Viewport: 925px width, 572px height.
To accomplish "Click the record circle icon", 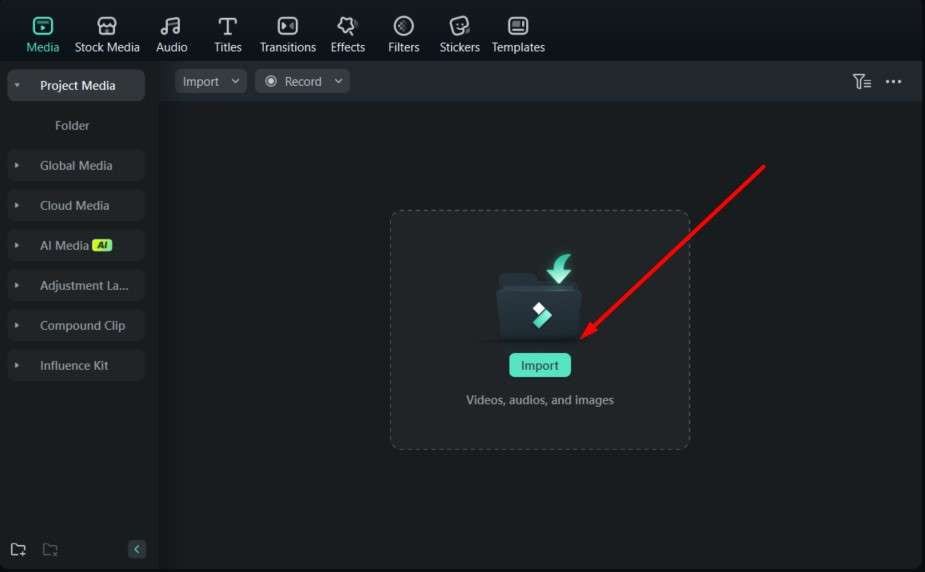I will [x=271, y=81].
